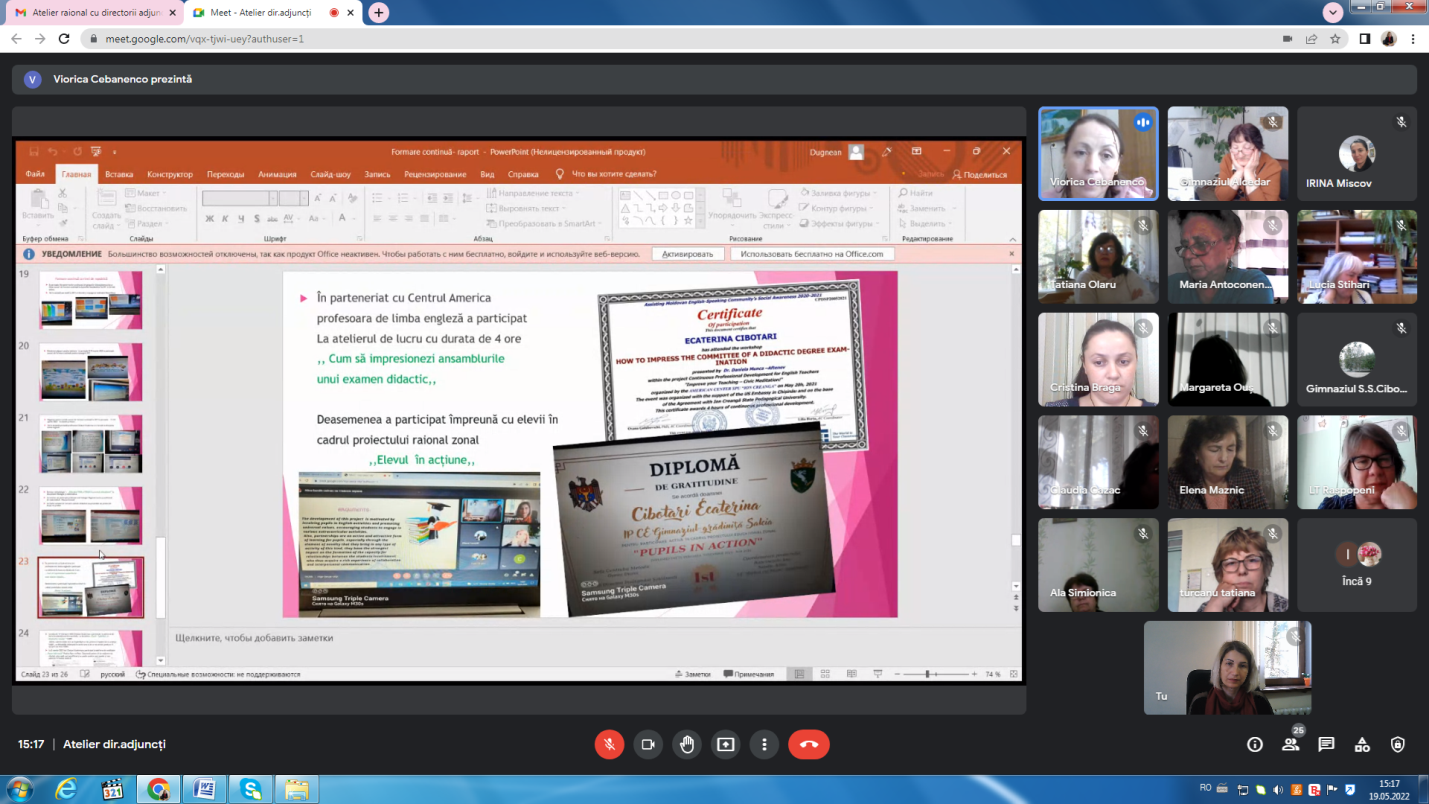Screen dimensions: 1429x804
Task: Open Word from the Windows taskbar
Action: point(203,789)
